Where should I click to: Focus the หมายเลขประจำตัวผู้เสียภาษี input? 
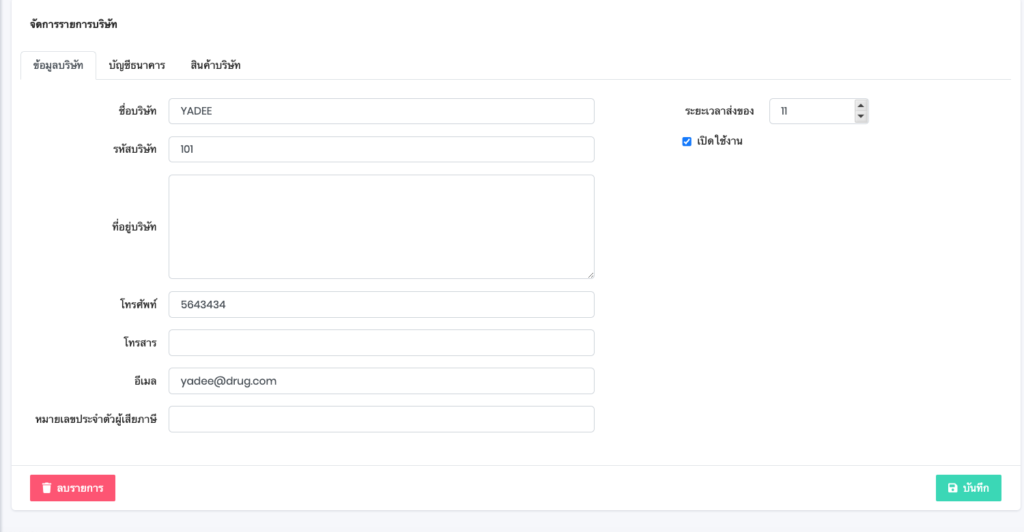pos(381,419)
